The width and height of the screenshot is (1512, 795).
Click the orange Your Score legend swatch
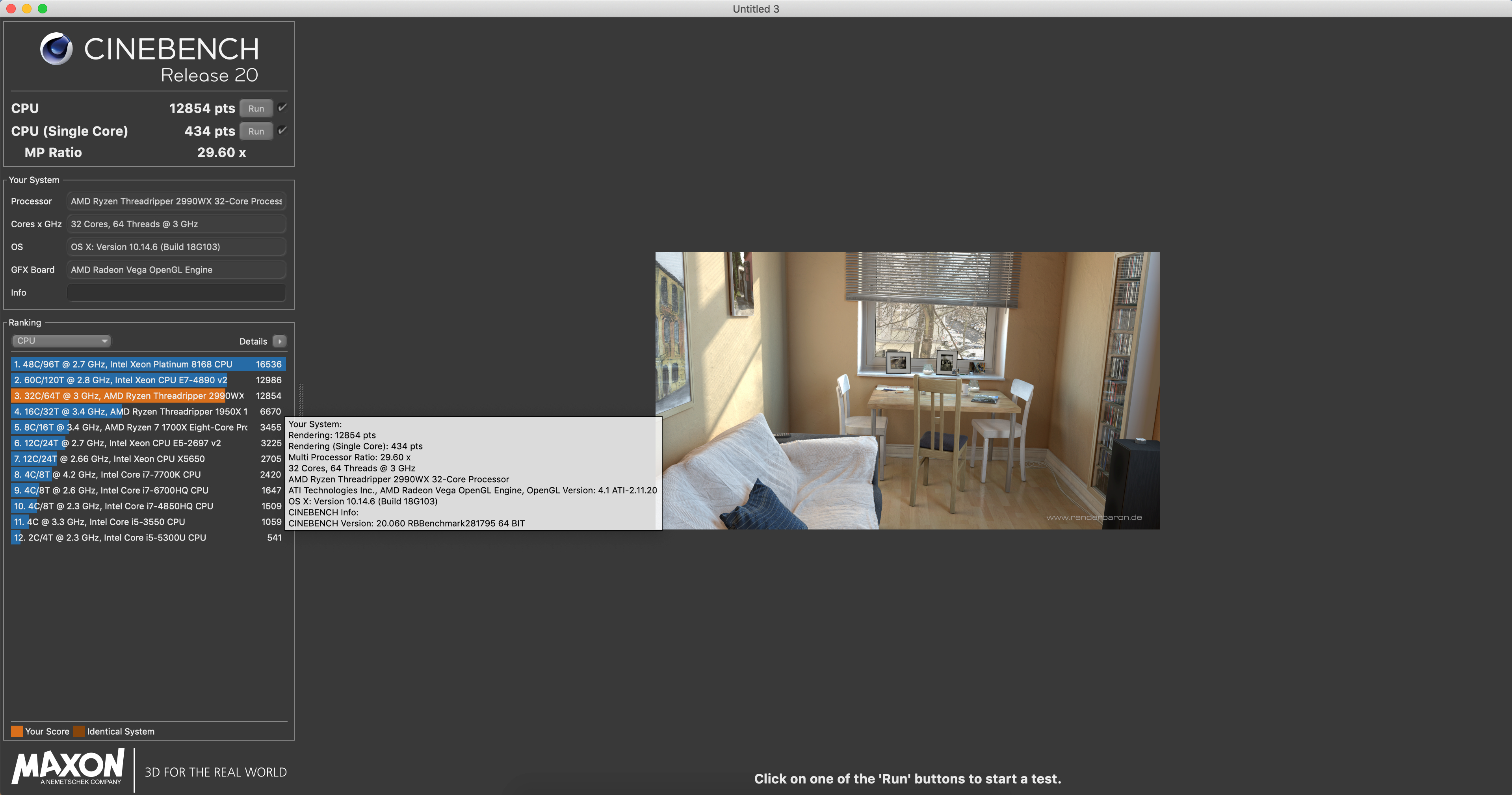(x=17, y=732)
